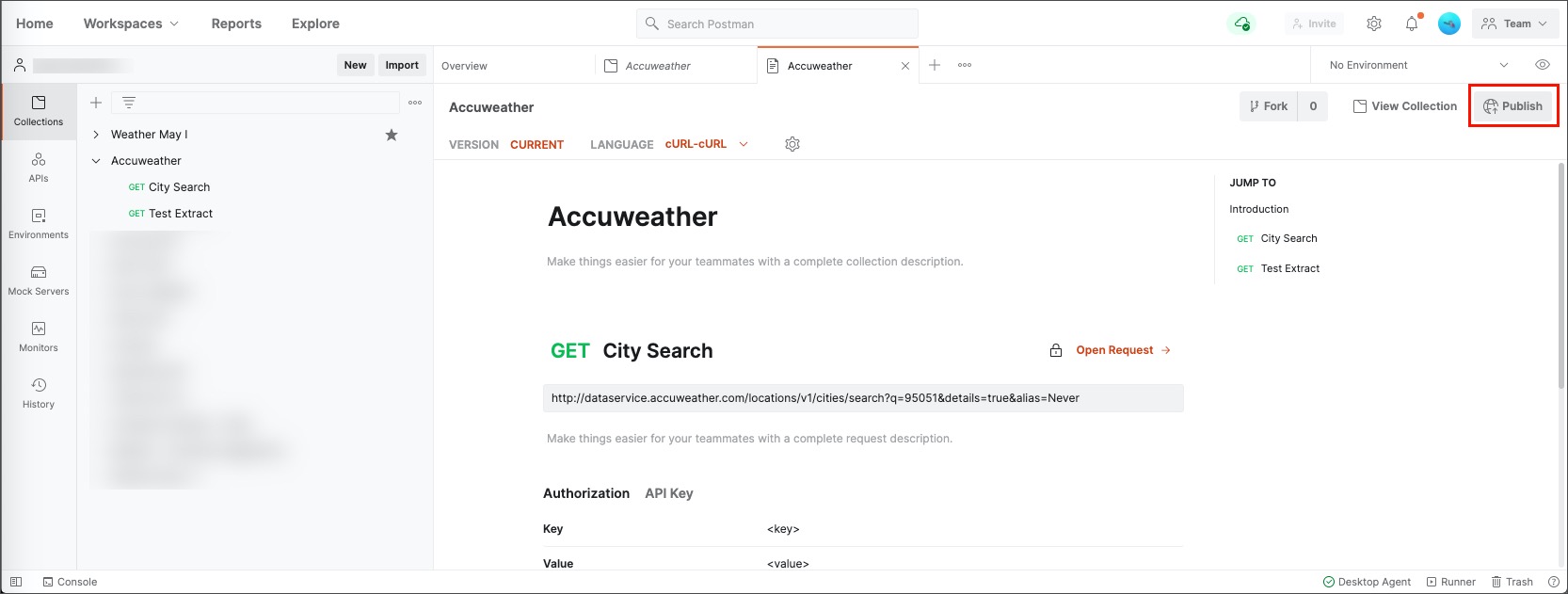The width and height of the screenshot is (1568, 594).
Task: Click the fork count 0 button
Action: (1313, 106)
